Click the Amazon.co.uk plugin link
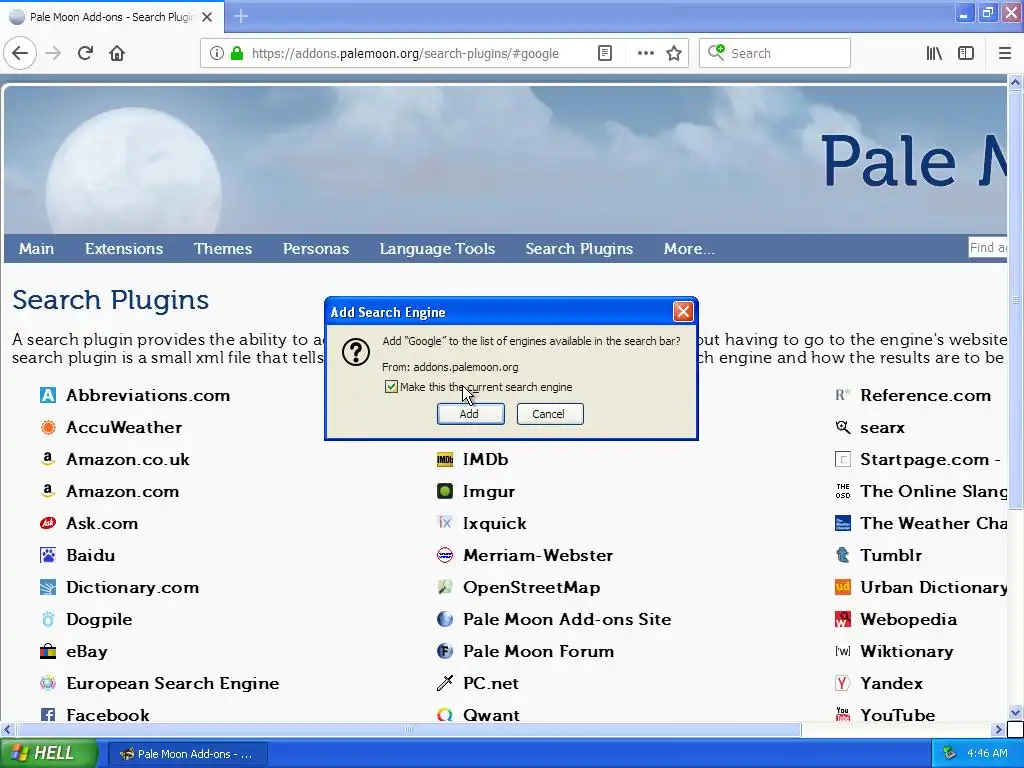1024x768 pixels. (x=128, y=459)
